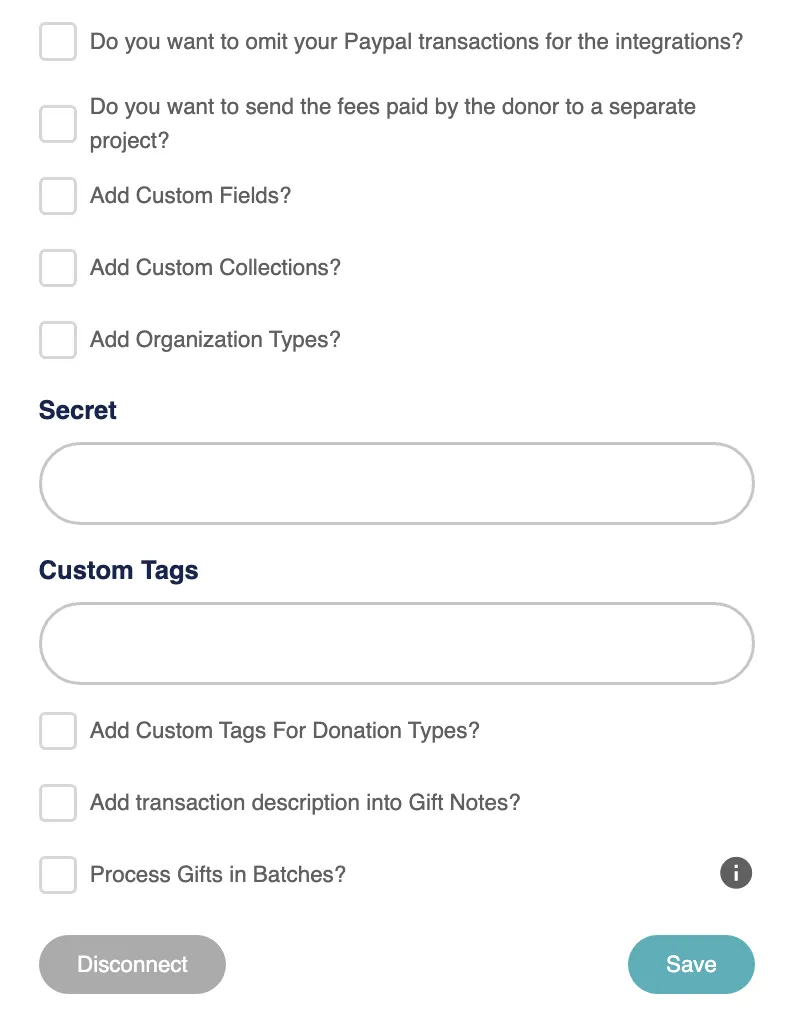Click the 'Add Organization Types?' label text
800x1030 pixels.
pyautogui.click(x=215, y=340)
